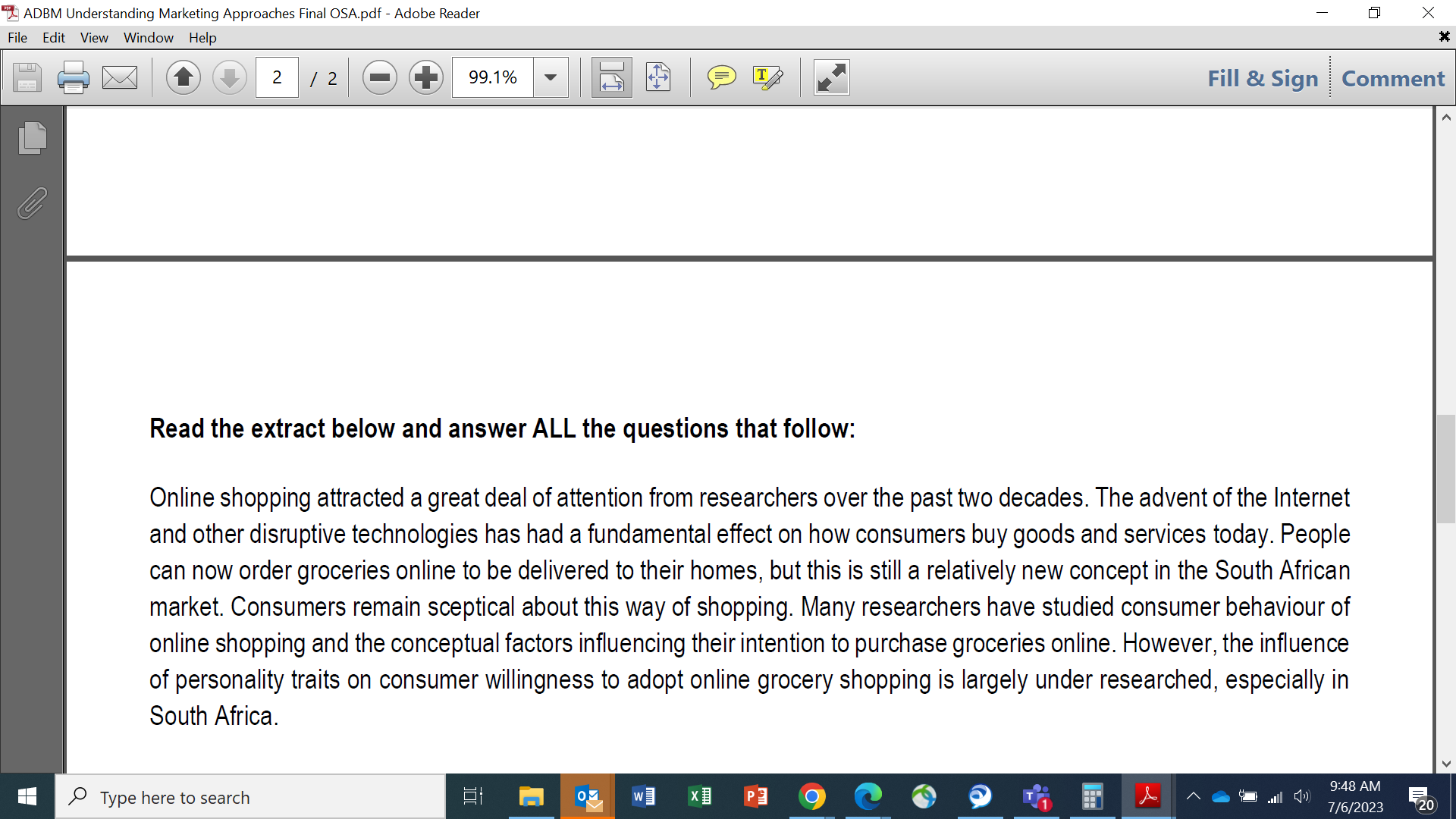Screen dimensions: 1456x819
Task: Click the taskbar search box
Action: click(x=250, y=797)
